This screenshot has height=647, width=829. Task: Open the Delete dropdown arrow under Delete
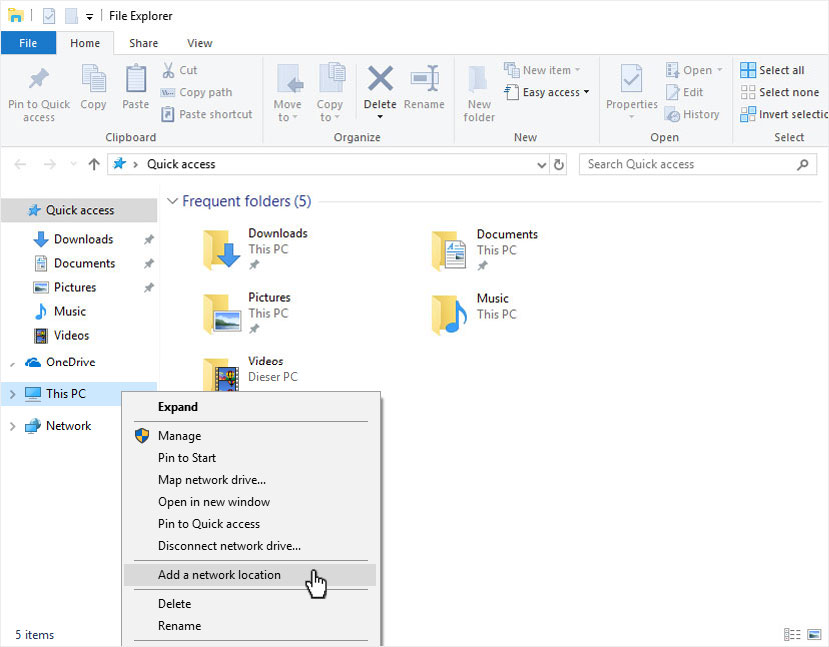click(x=380, y=117)
